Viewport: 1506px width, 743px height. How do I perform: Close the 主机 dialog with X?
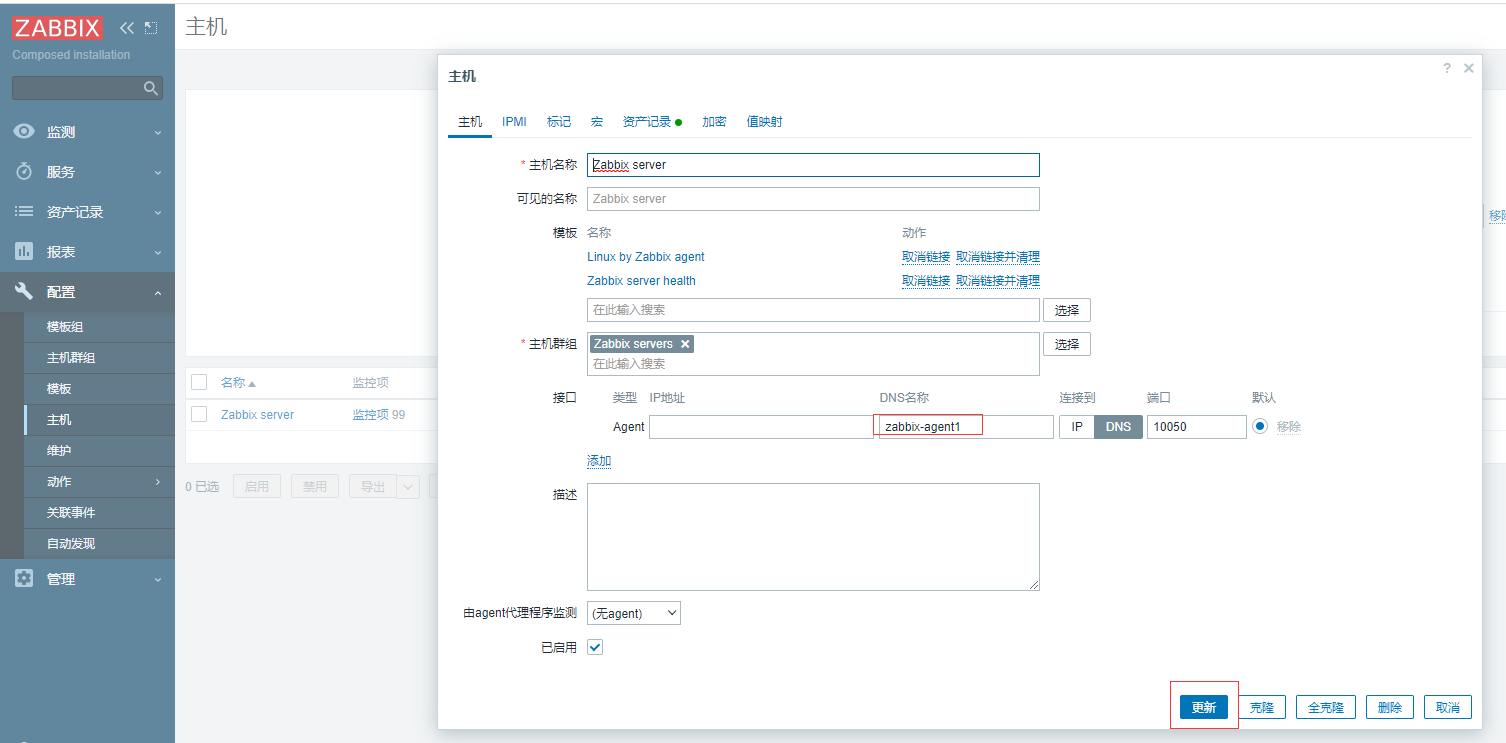1468,68
